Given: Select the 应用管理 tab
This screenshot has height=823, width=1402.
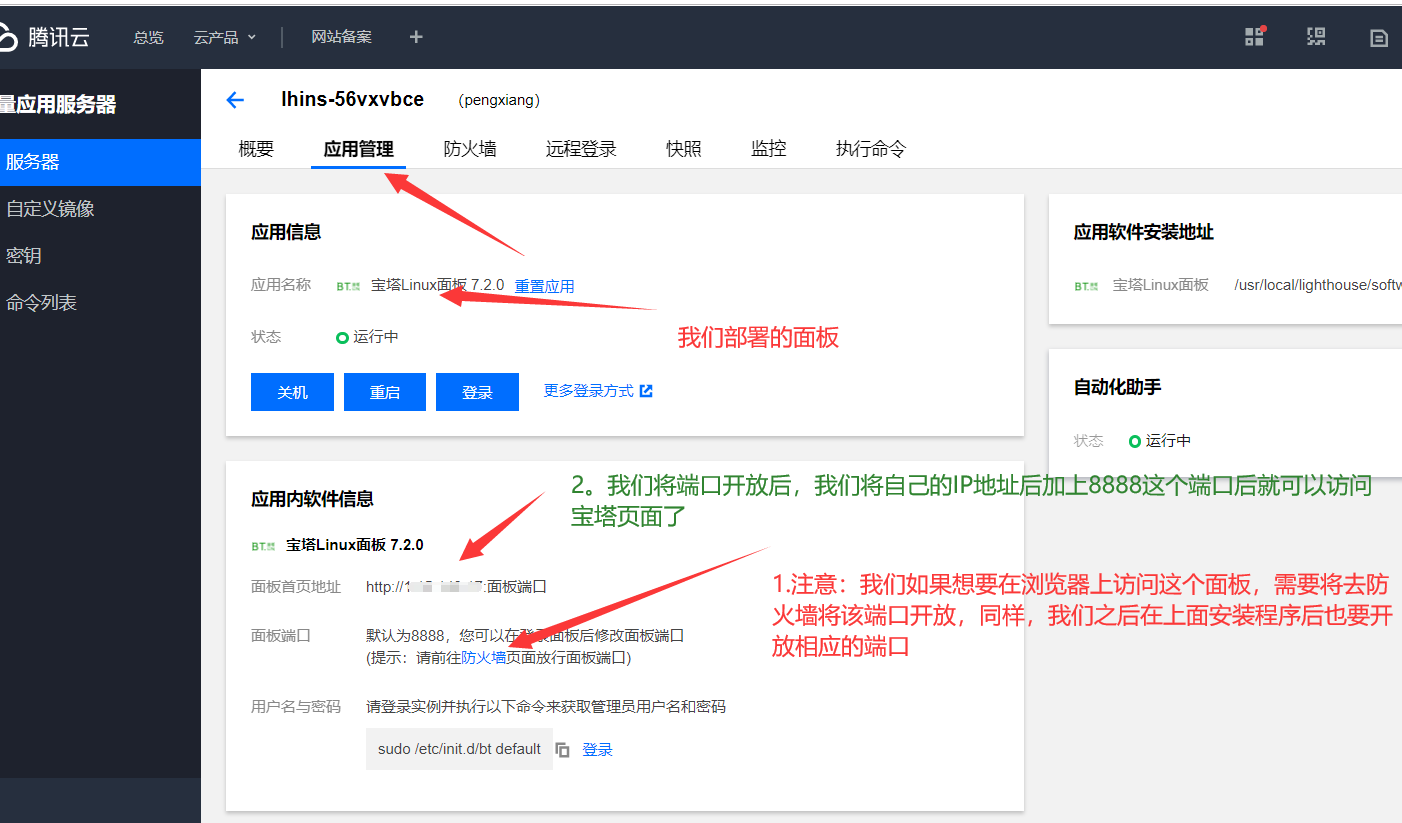Looking at the screenshot, I should pyautogui.click(x=358, y=149).
